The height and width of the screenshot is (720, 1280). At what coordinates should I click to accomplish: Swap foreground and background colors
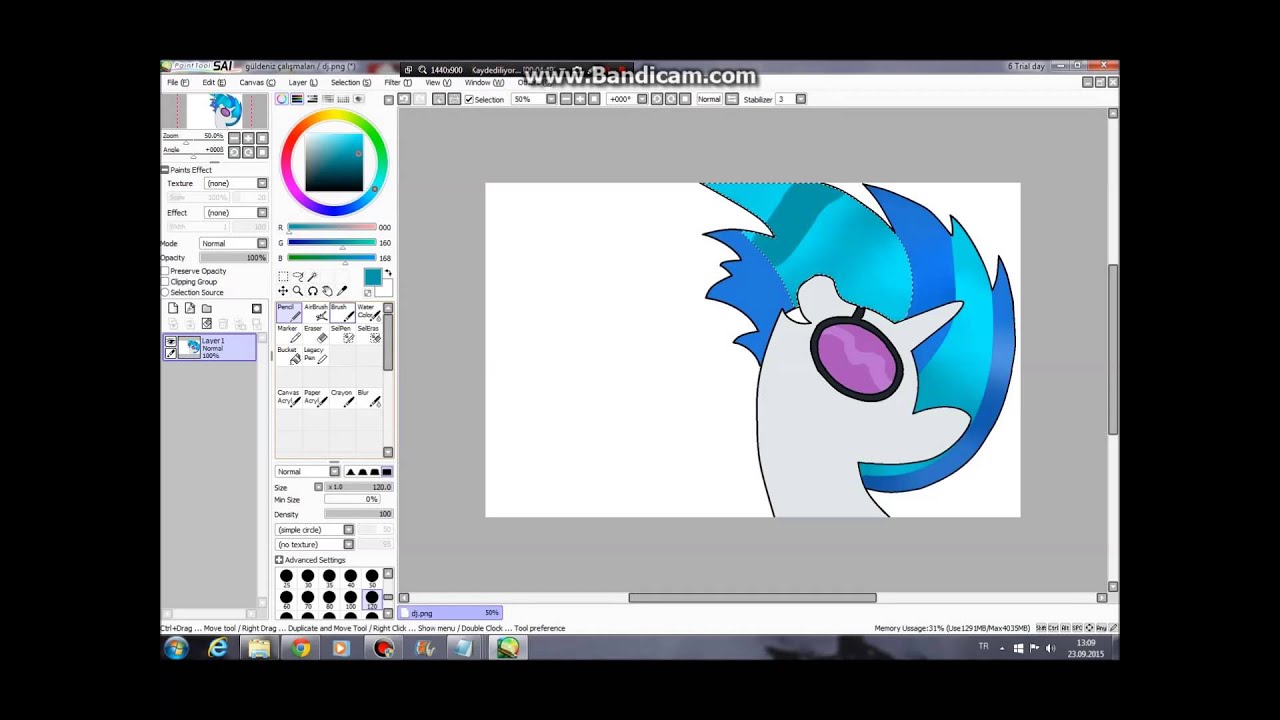tap(388, 273)
